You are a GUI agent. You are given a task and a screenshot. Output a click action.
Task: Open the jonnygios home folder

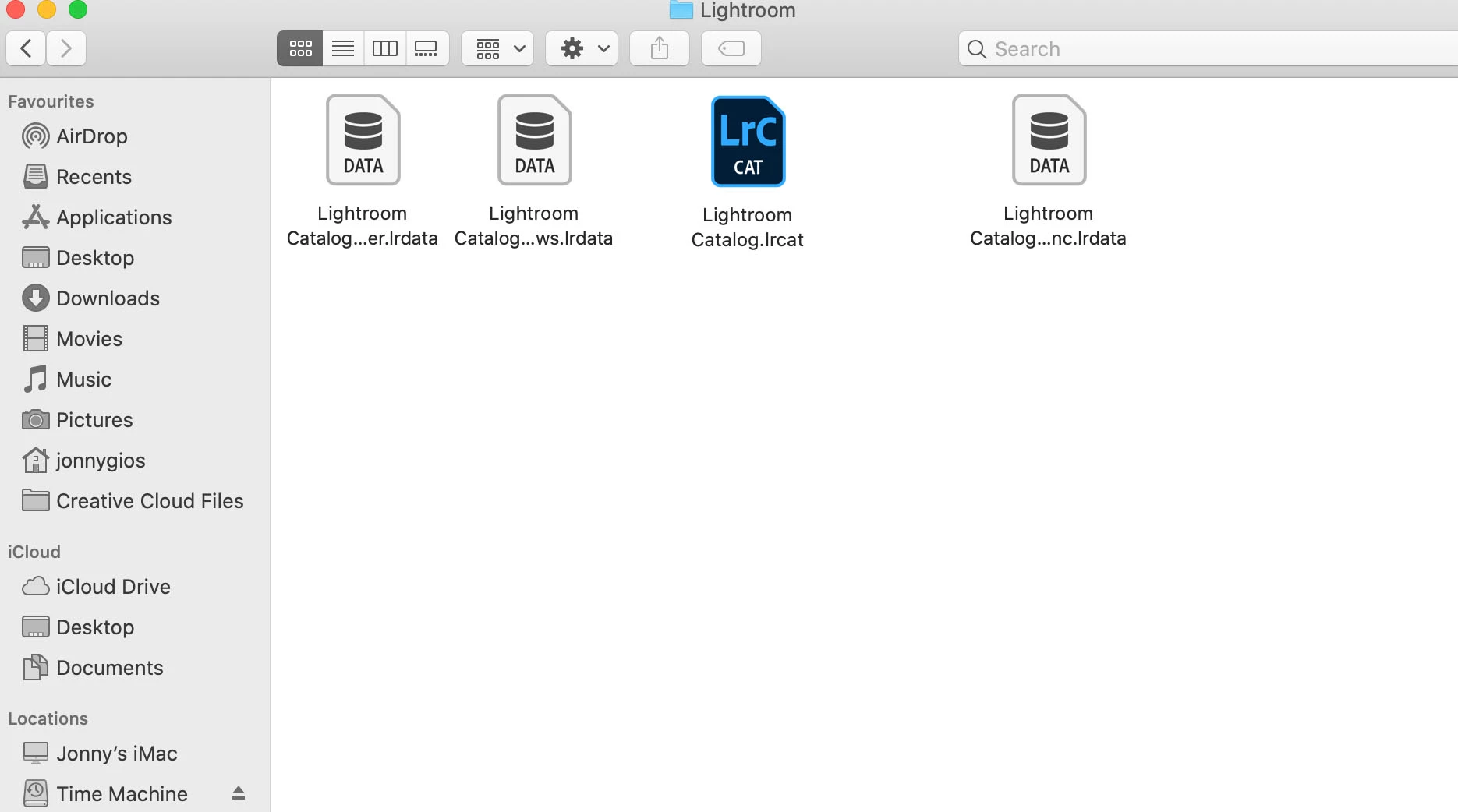(135, 461)
